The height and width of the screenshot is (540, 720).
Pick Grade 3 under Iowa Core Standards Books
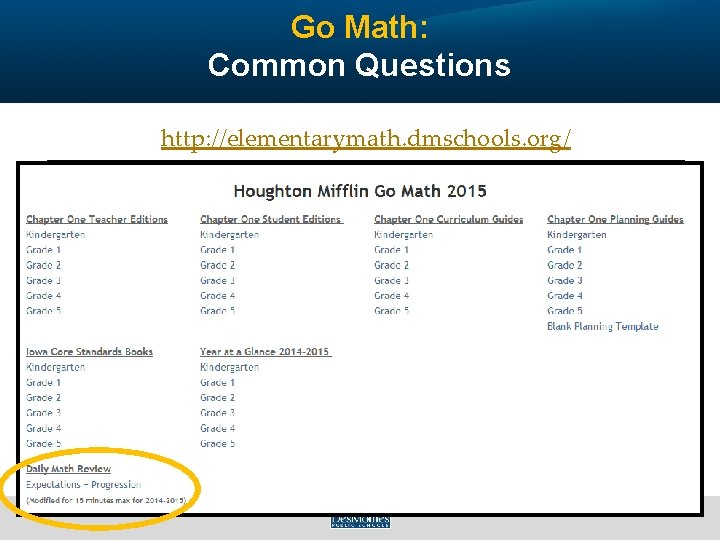pyautogui.click(x=44, y=413)
